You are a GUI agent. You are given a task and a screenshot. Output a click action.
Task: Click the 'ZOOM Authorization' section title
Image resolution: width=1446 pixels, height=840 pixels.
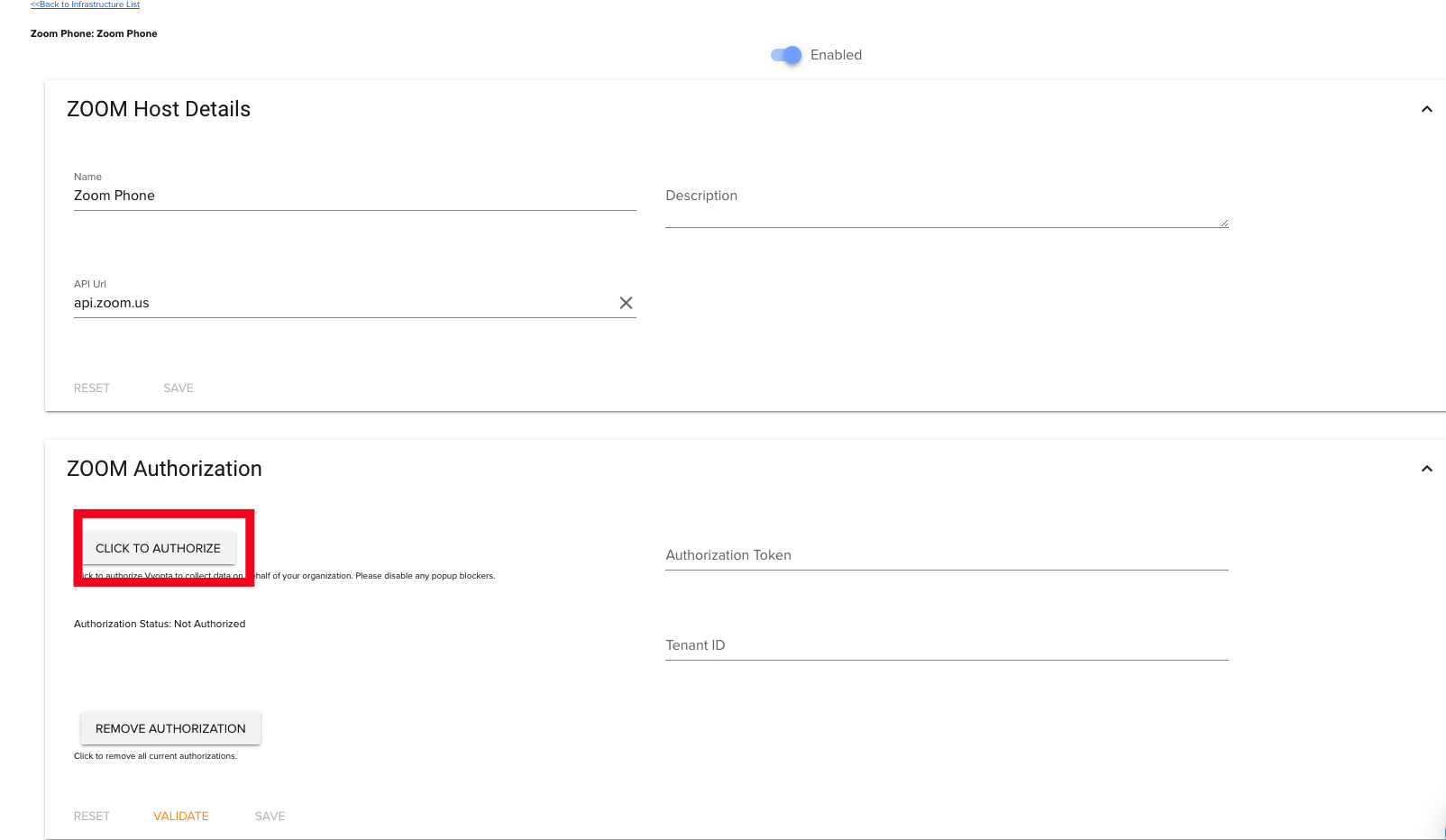point(164,469)
